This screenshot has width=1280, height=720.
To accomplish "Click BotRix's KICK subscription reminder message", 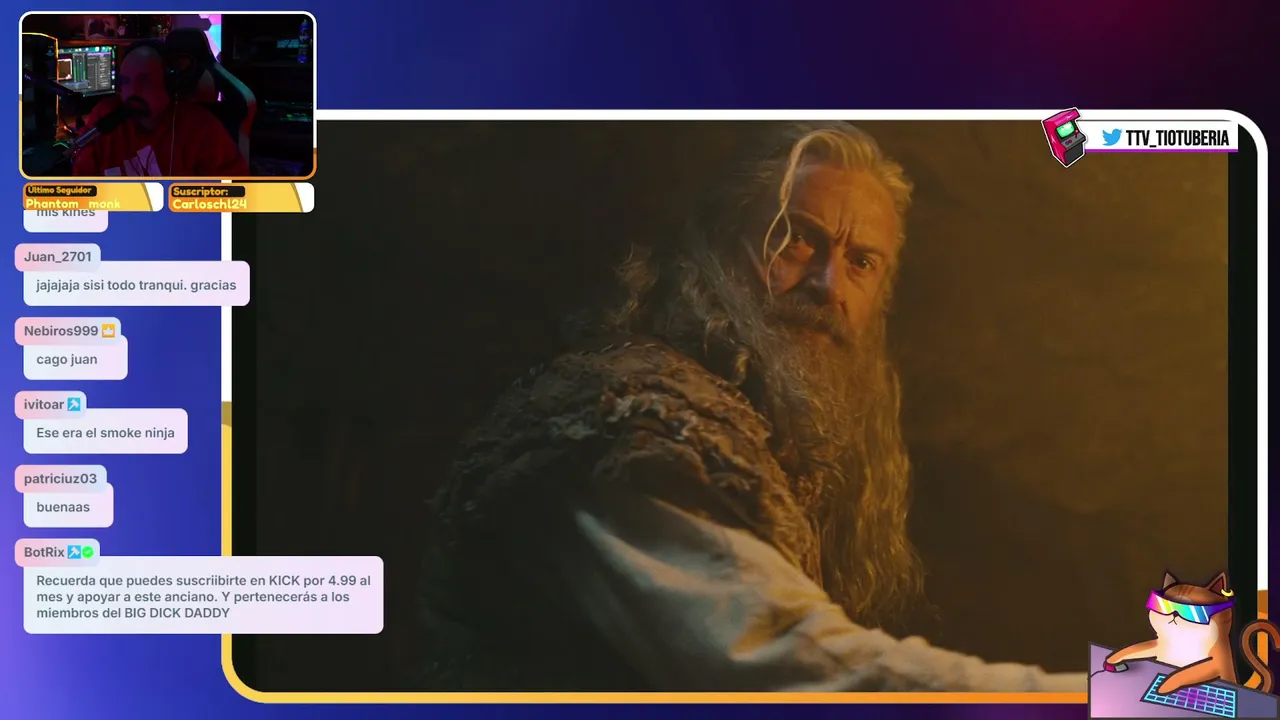I will [203, 596].
